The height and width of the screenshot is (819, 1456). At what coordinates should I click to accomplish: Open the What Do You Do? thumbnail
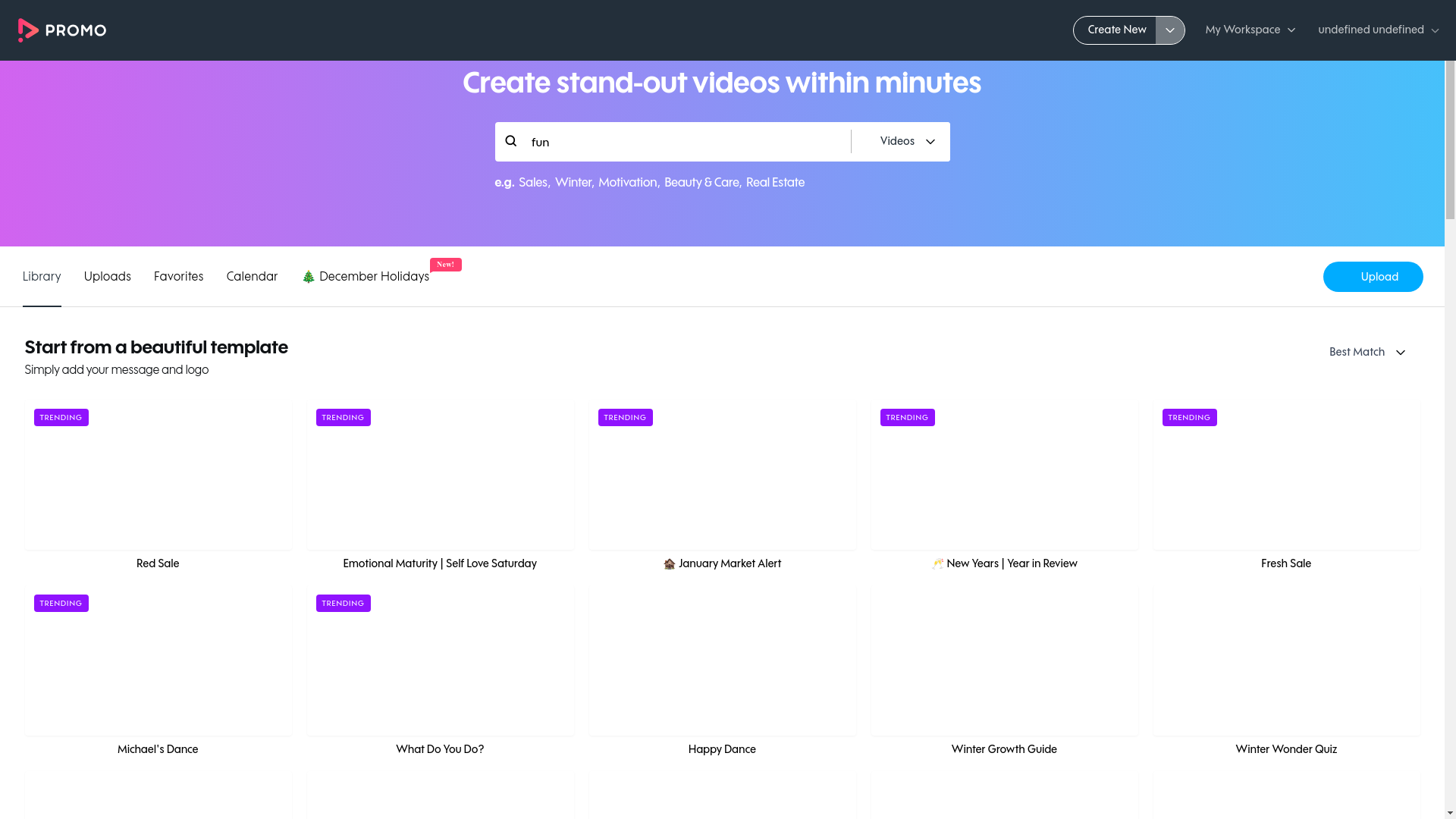[x=440, y=661]
